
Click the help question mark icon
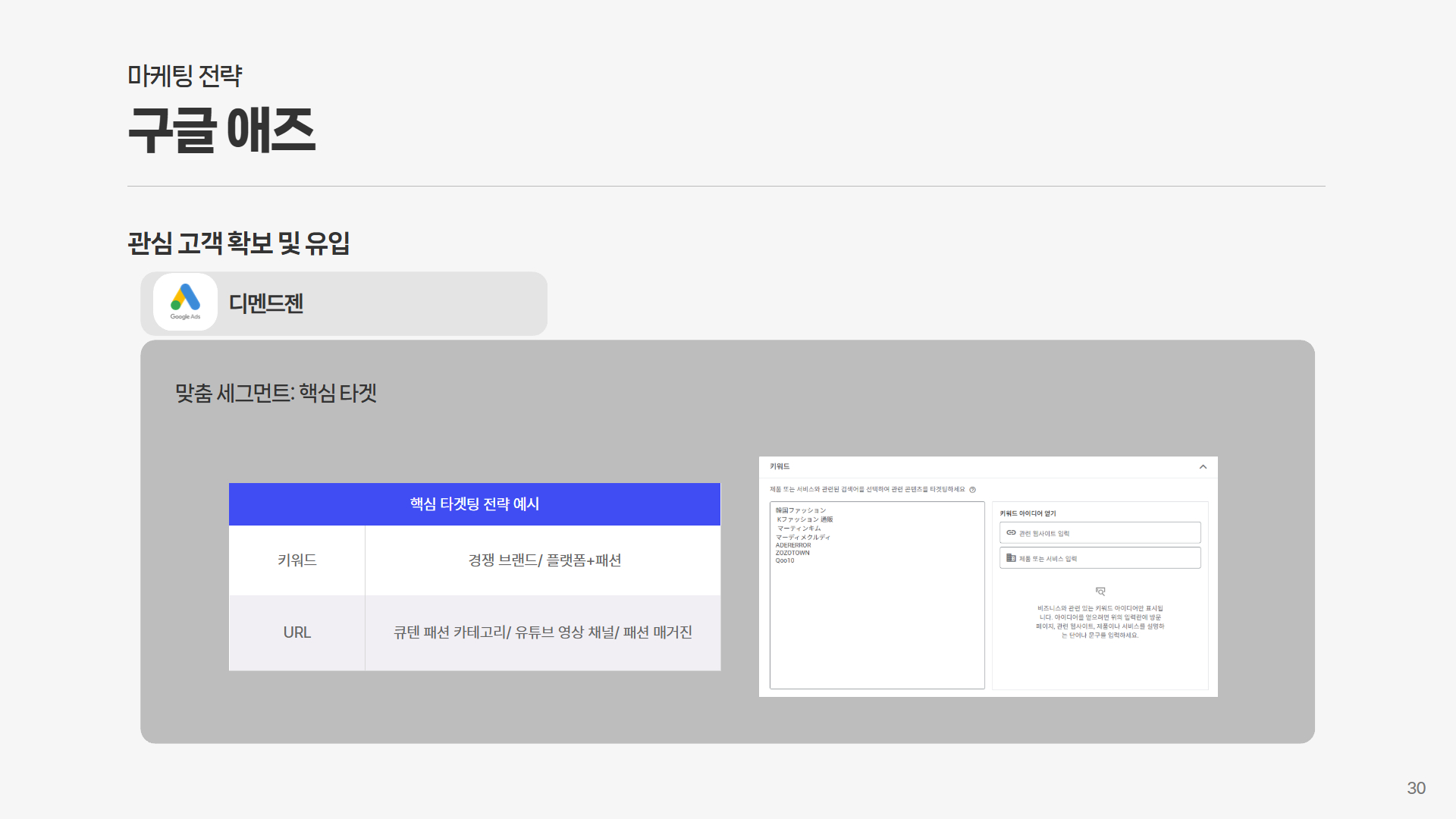point(973,490)
